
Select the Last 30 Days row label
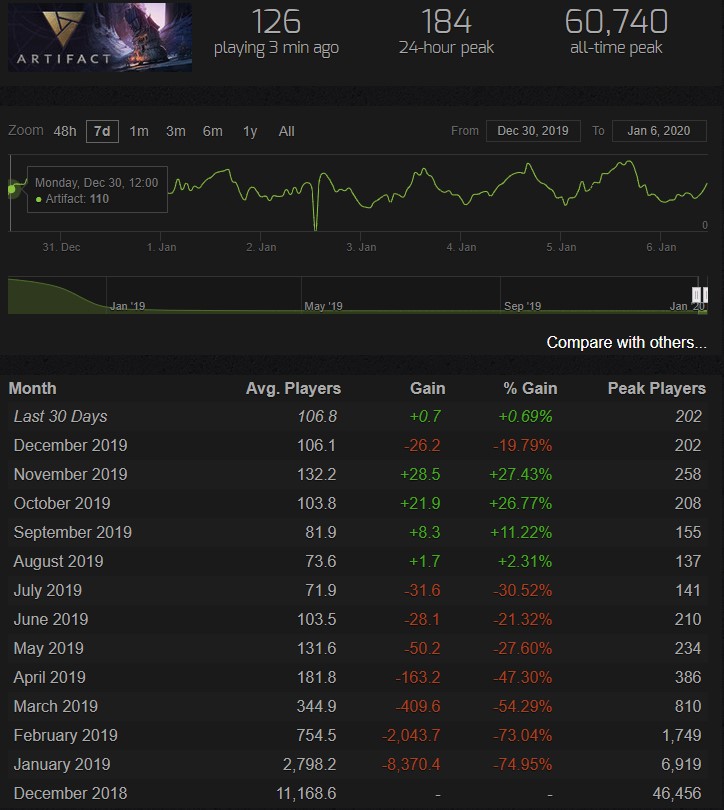(x=60, y=416)
